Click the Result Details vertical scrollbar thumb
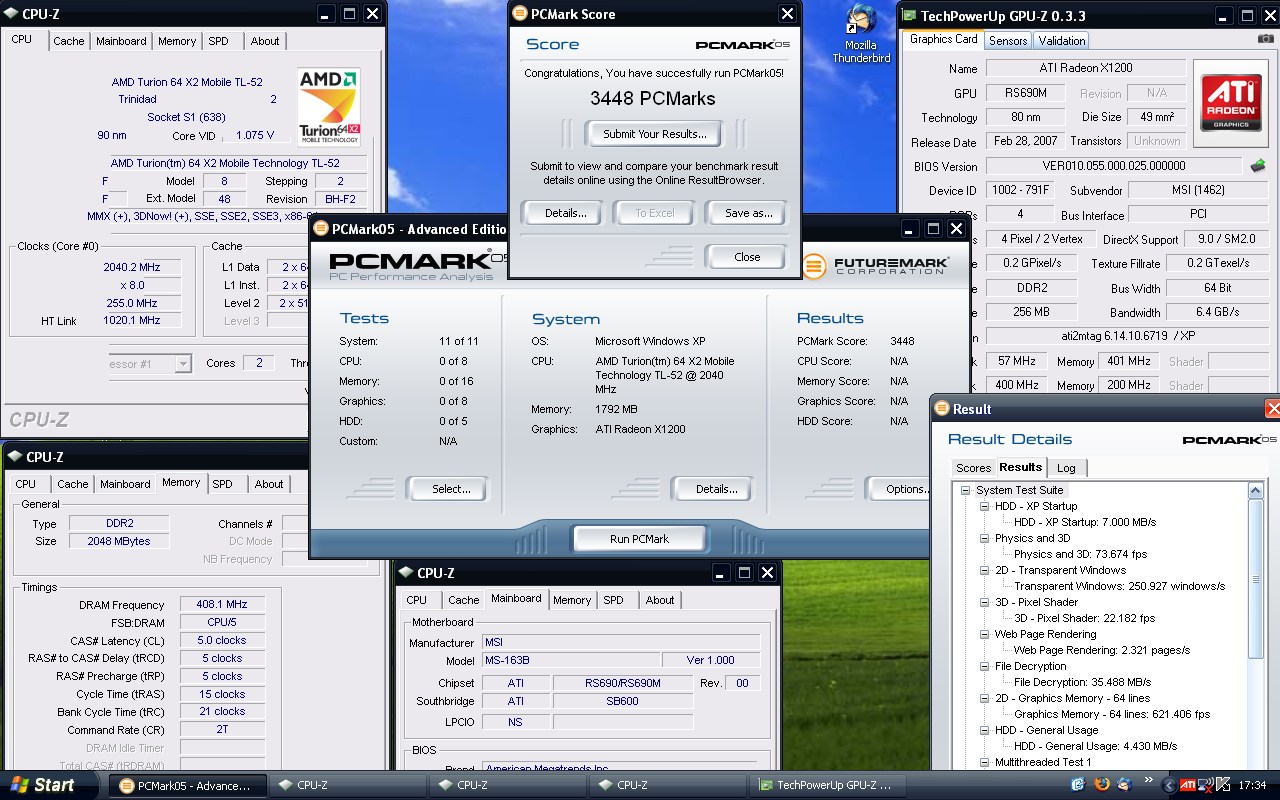This screenshot has width=1280, height=800. coord(1256,579)
